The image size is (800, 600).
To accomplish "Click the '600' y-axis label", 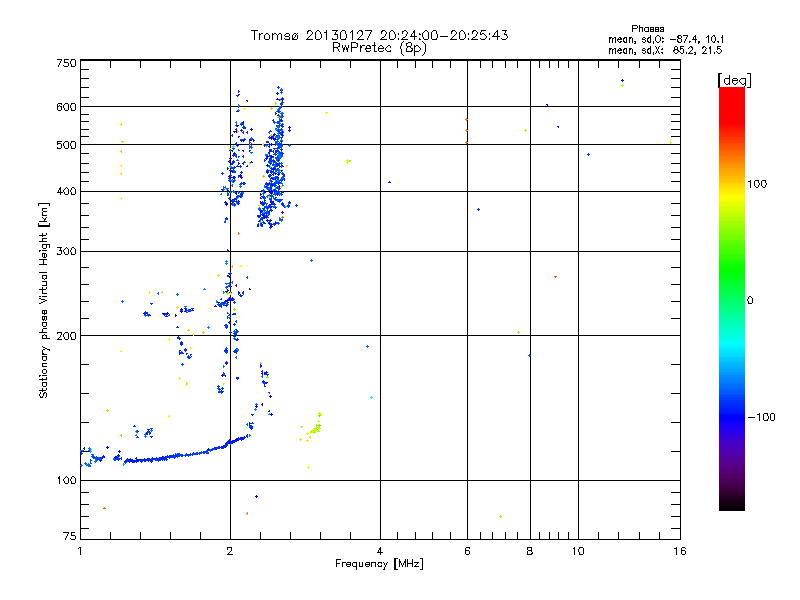I will [66, 107].
